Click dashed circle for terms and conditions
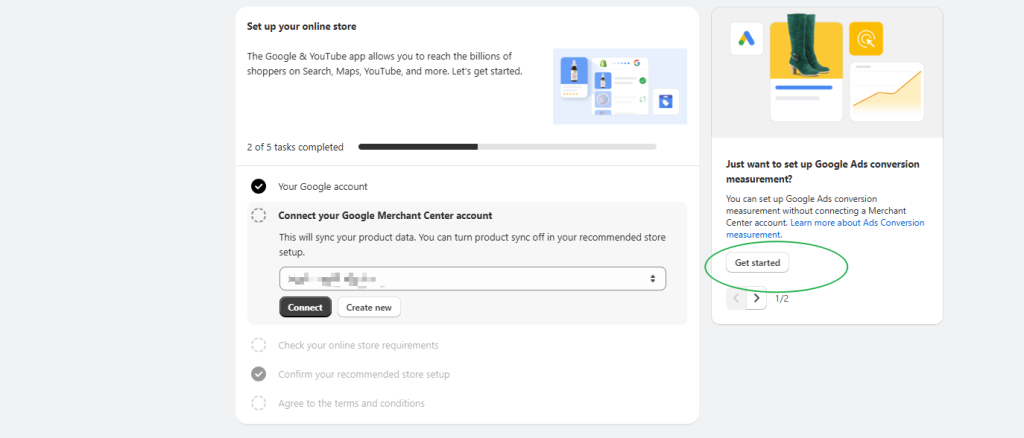Viewport: 1024px width, 438px height. coord(259,403)
